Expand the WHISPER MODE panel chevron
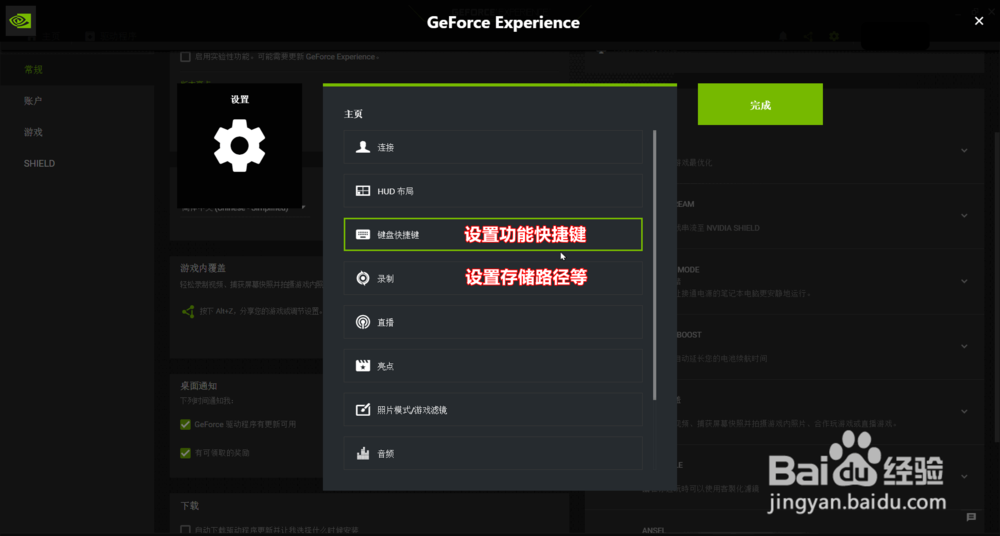 (964, 281)
